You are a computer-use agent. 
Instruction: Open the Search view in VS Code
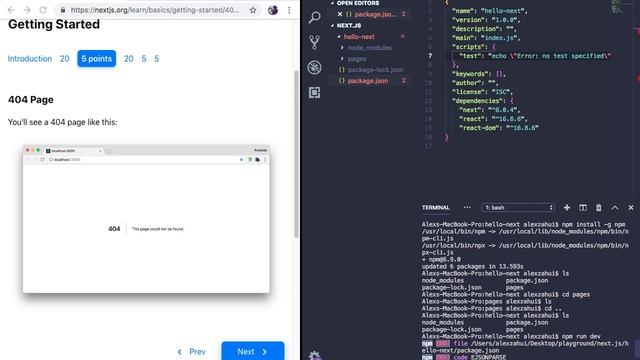coord(314,17)
